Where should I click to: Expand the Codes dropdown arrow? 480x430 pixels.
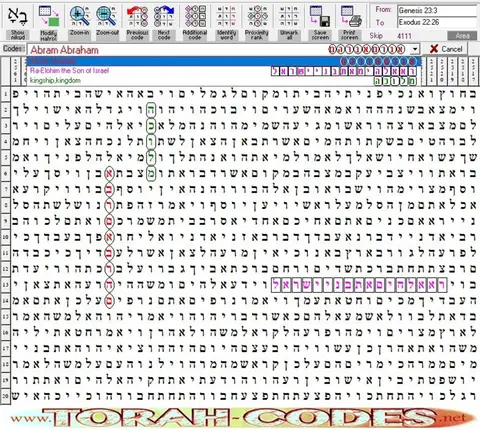tap(415, 49)
